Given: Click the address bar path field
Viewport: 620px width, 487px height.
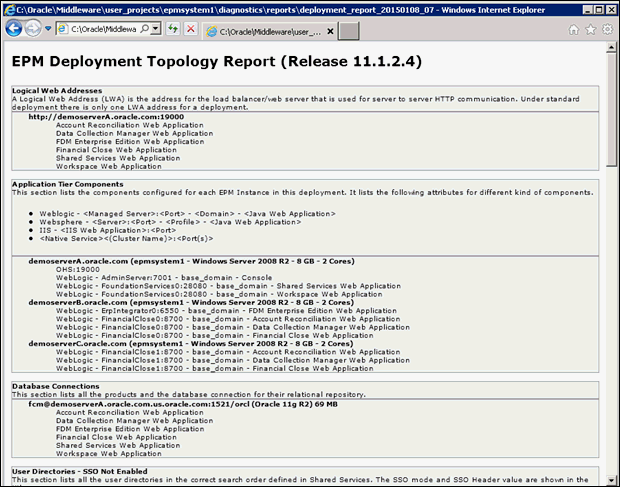Looking at the screenshot, I should coord(104,29).
